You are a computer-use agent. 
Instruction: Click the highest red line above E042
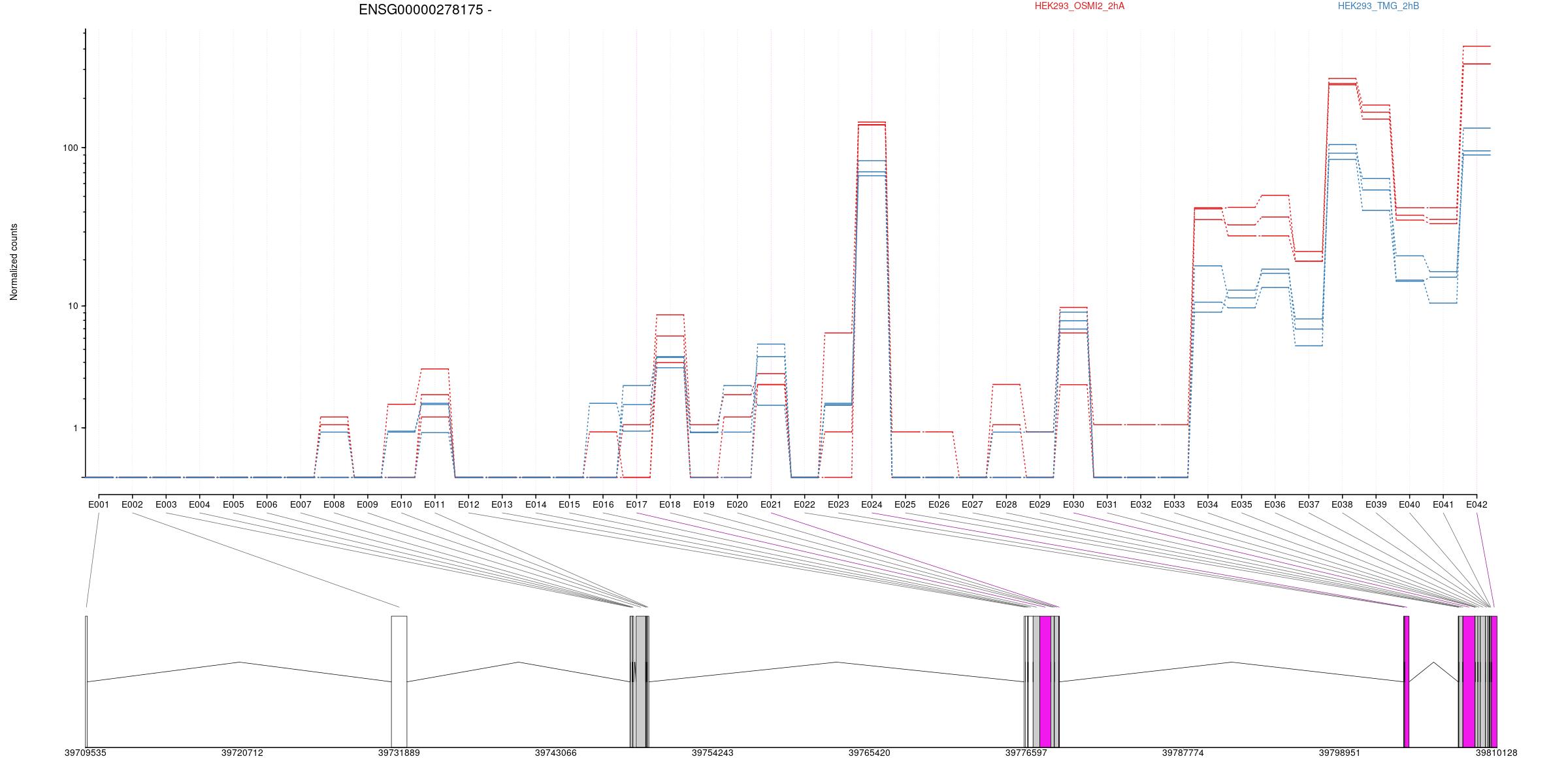coord(1477,46)
